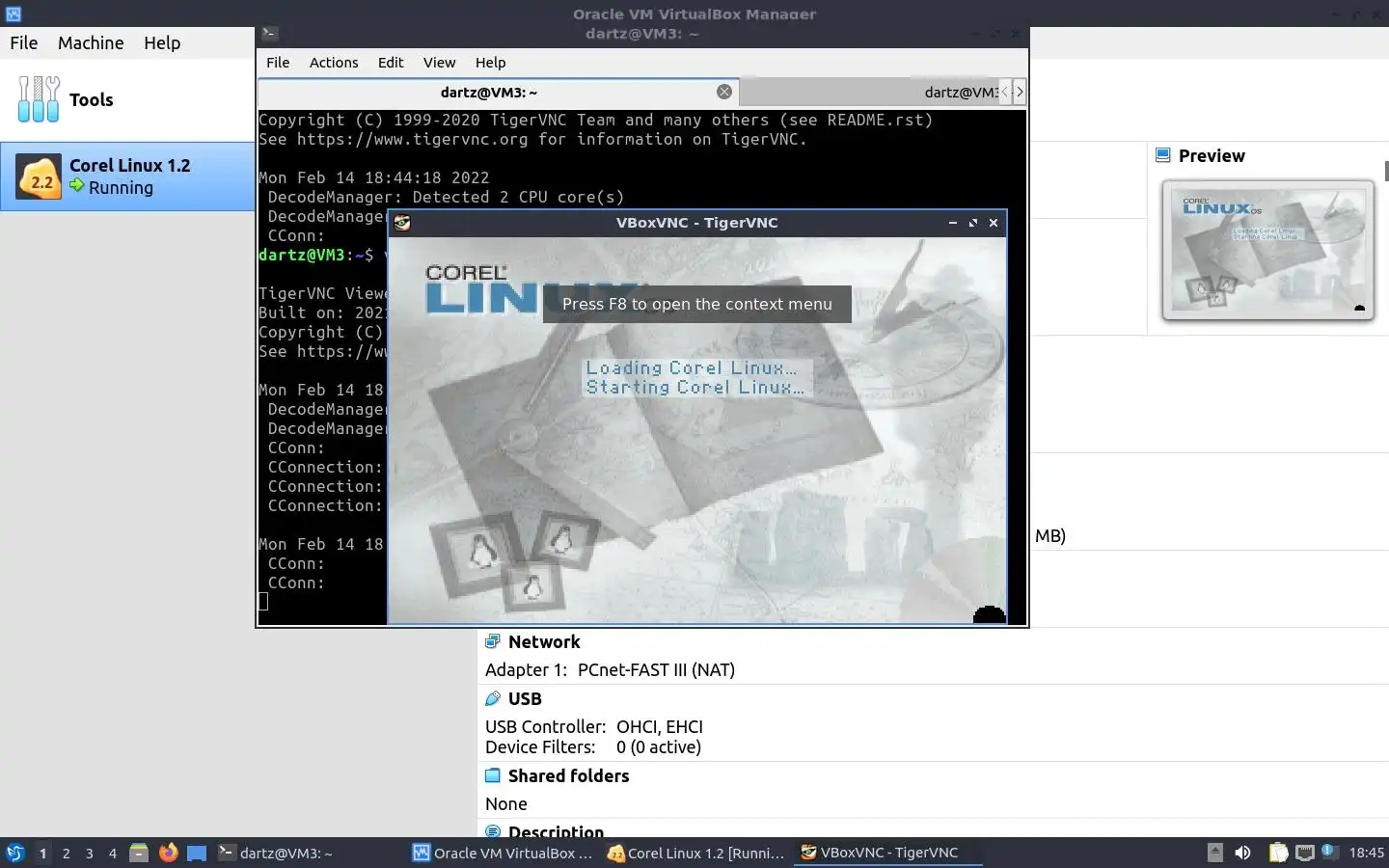Click the Preview panel monitor icon
The image size is (1389, 868).
[1163, 155]
